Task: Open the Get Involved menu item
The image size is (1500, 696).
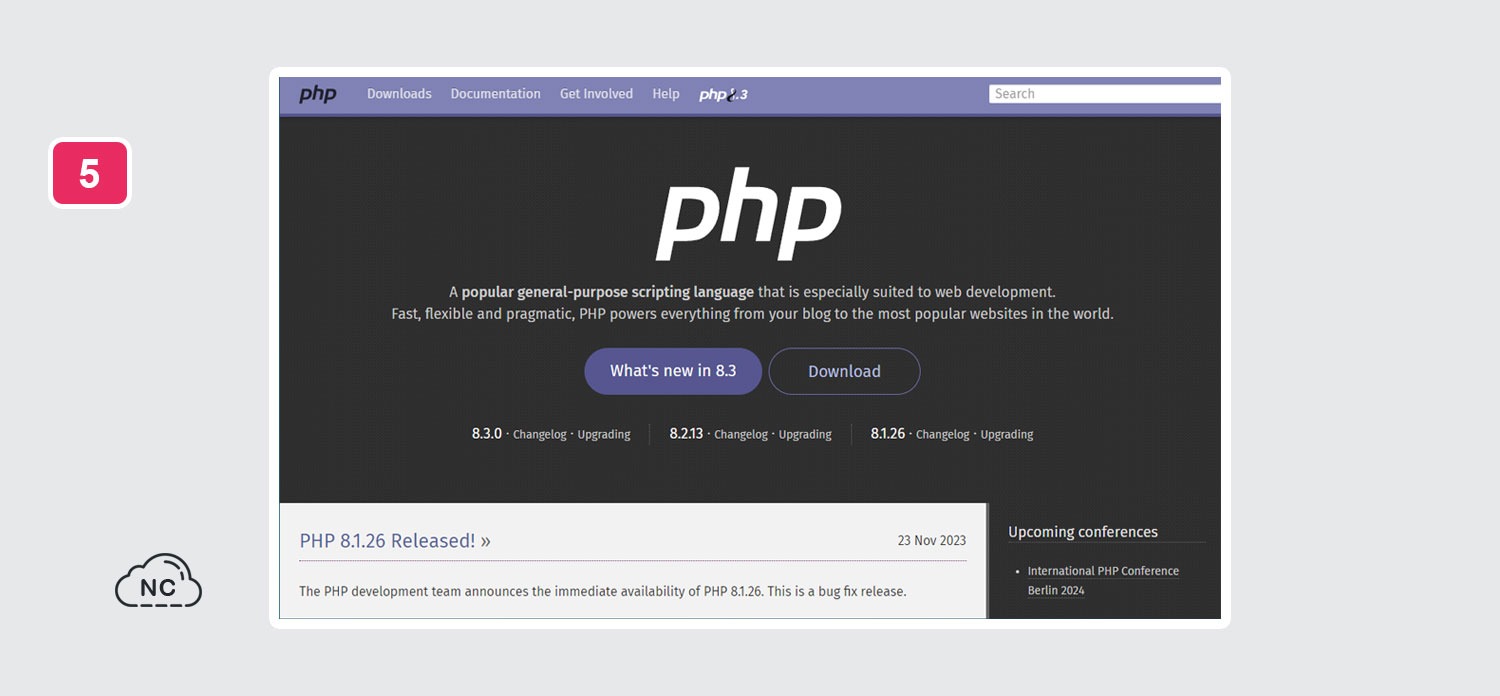Action: [596, 94]
